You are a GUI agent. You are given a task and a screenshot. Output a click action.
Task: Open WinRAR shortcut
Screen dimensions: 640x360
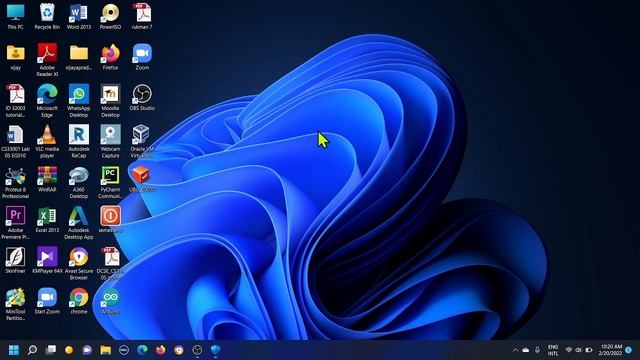click(47, 180)
